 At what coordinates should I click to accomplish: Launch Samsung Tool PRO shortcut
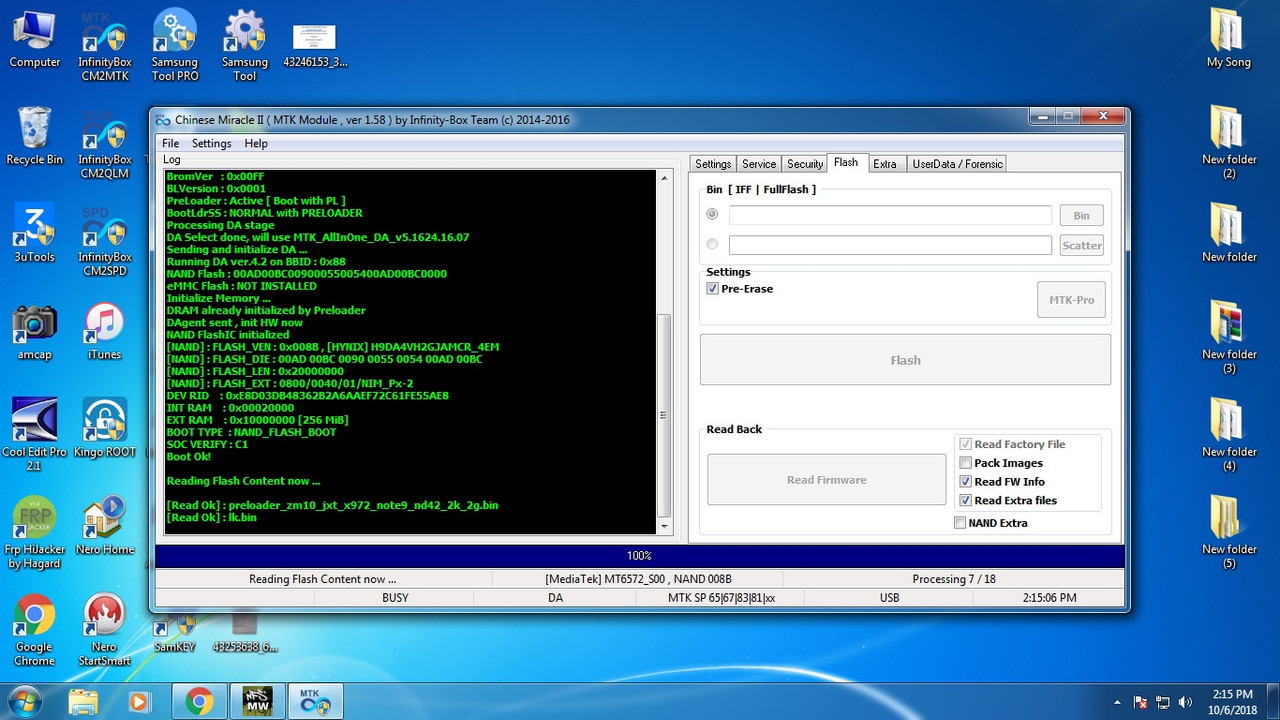[175, 46]
